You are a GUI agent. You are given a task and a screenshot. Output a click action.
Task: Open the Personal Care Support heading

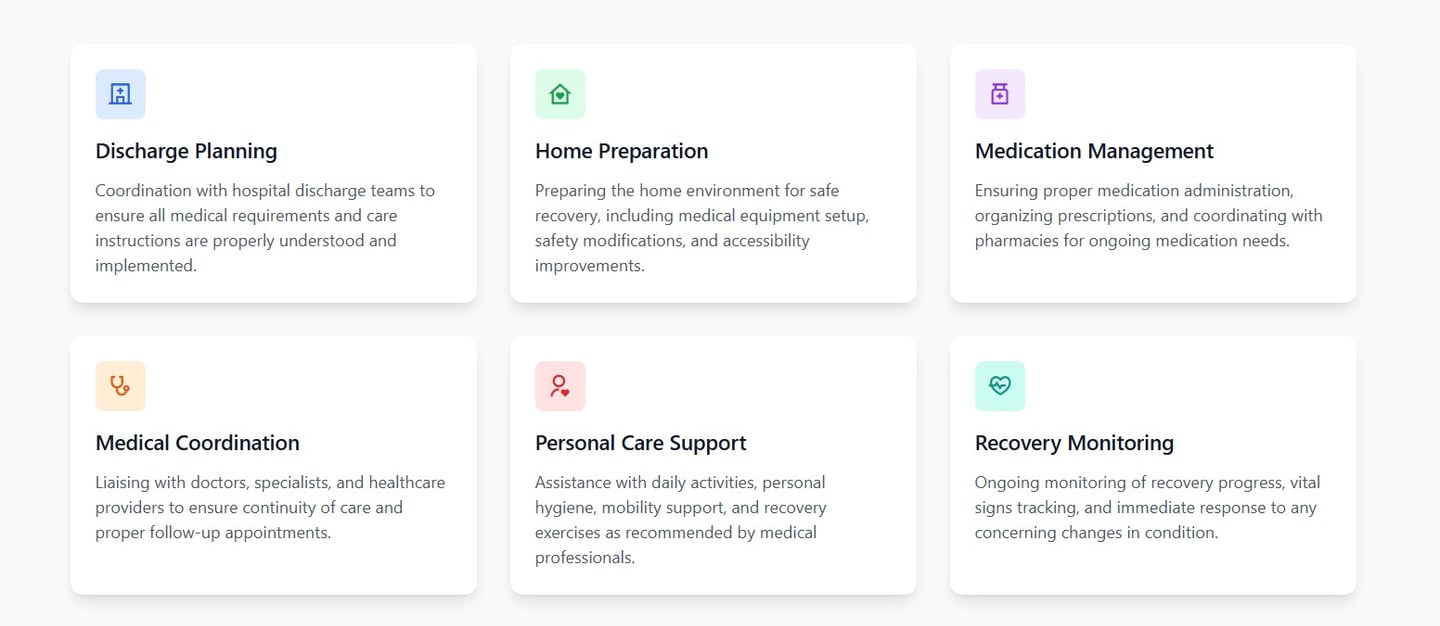click(x=640, y=443)
